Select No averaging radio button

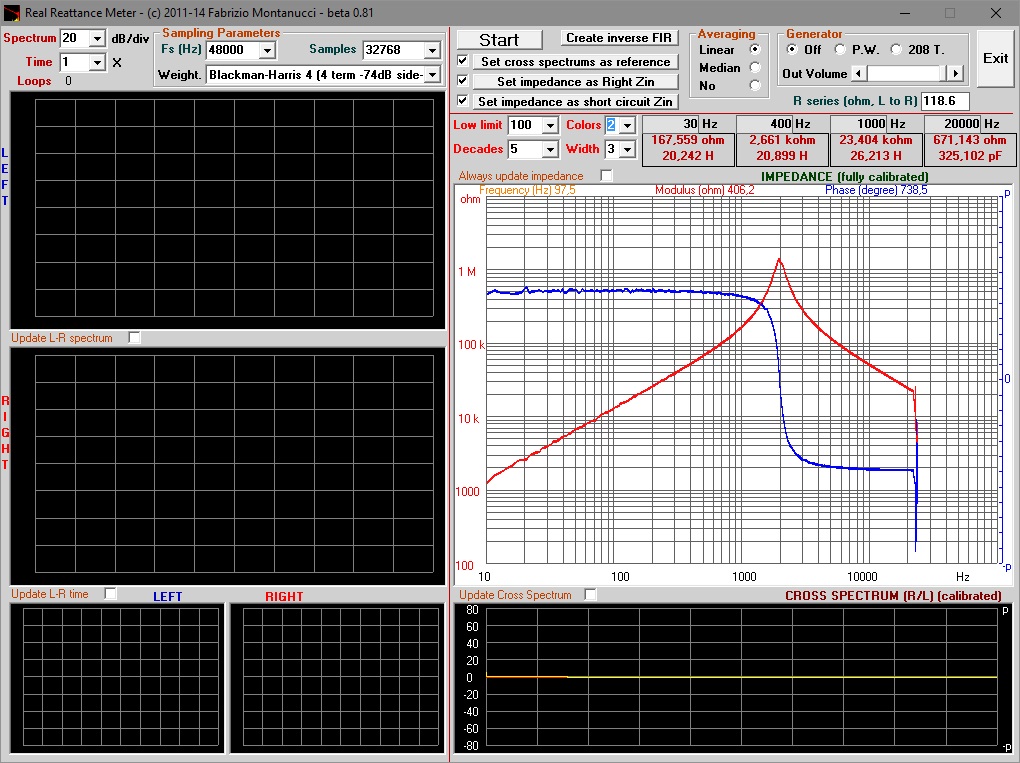(x=755, y=85)
